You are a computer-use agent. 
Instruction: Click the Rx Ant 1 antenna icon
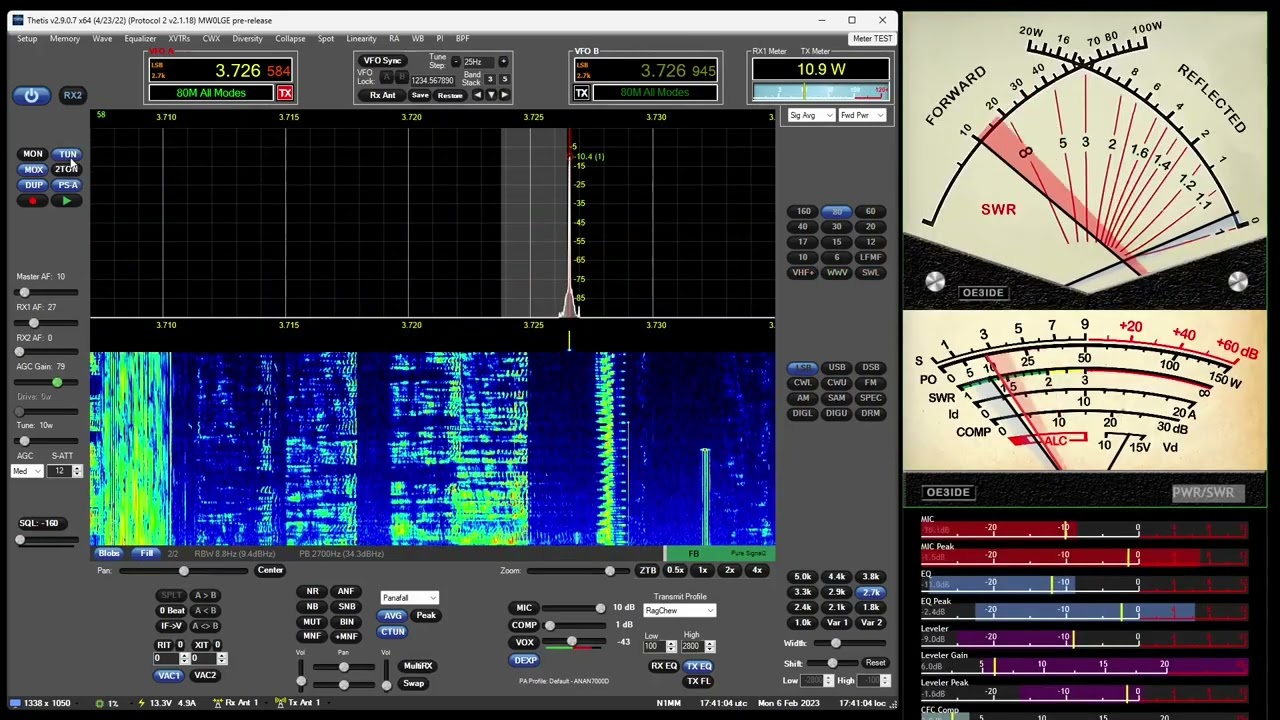(x=218, y=703)
